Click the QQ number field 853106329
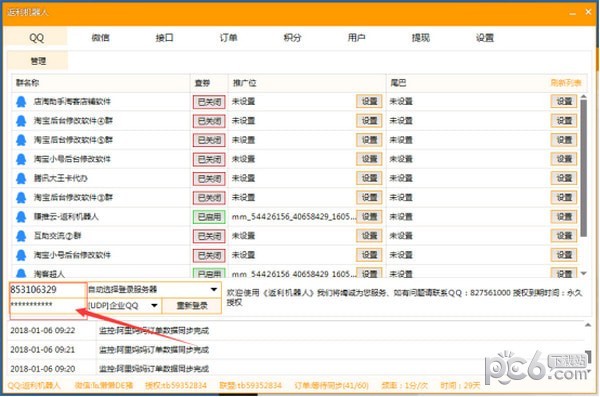 click(x=48, y=290)
